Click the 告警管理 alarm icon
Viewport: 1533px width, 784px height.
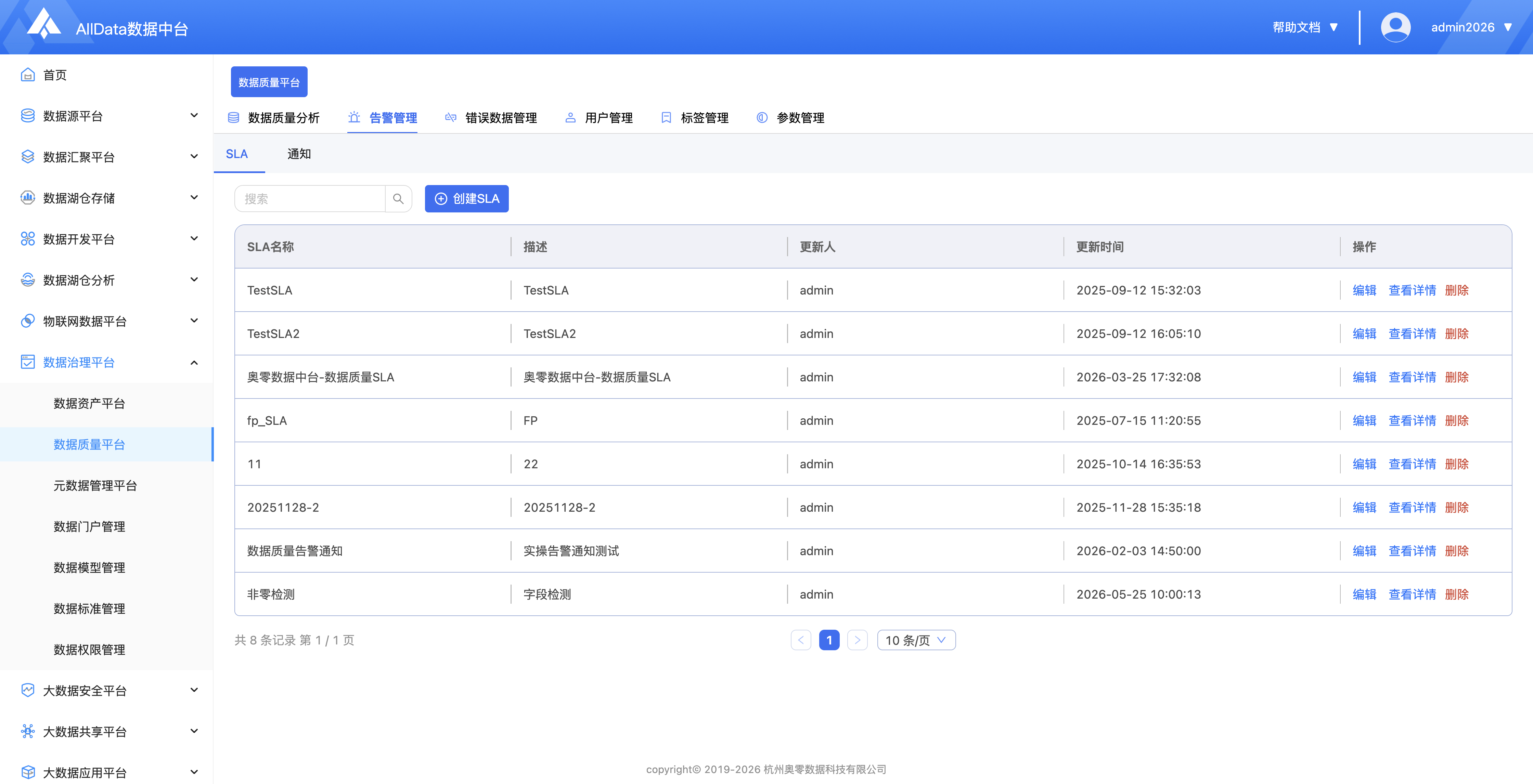[x=354, y=118]
